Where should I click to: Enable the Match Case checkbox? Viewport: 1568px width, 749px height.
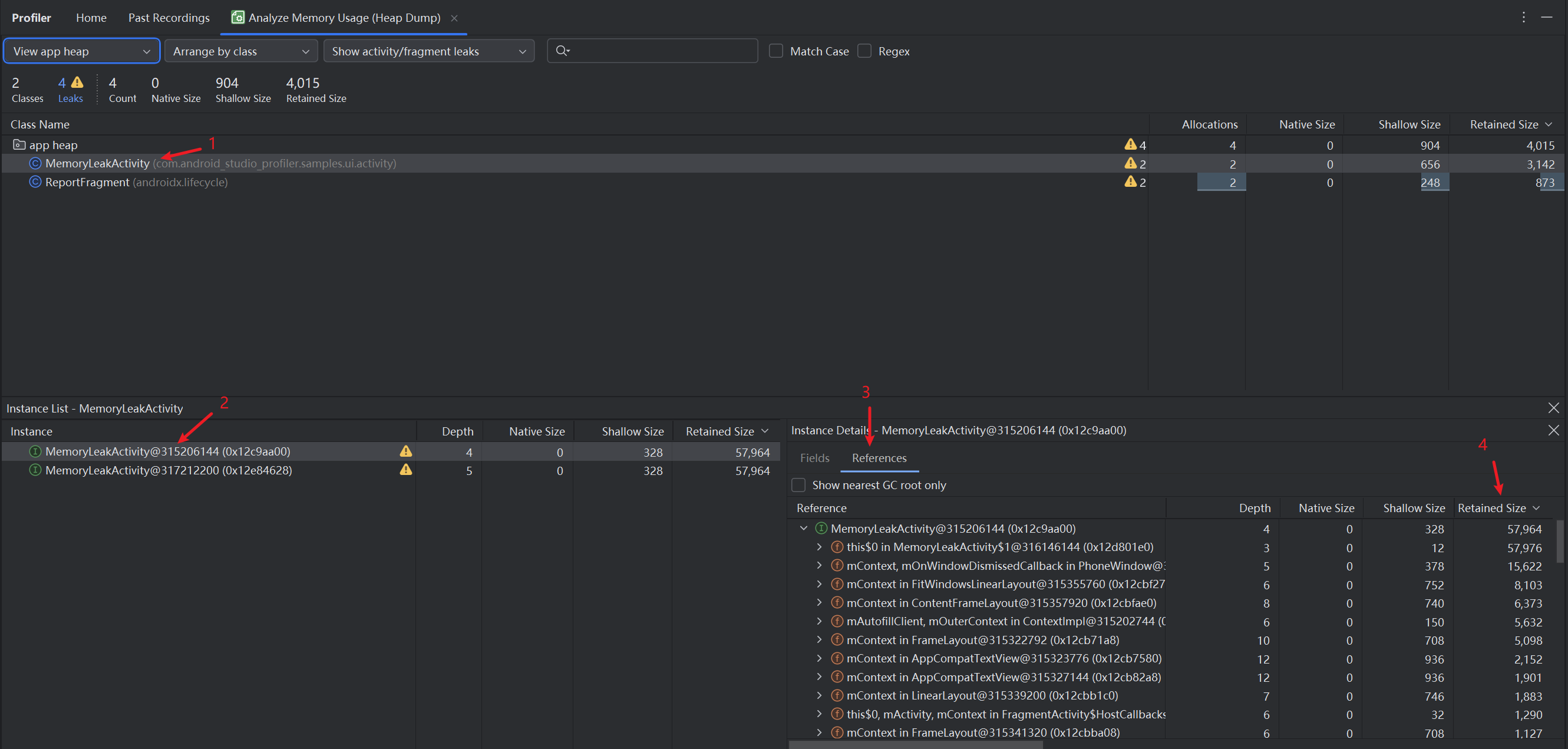[x=776, y=51]
